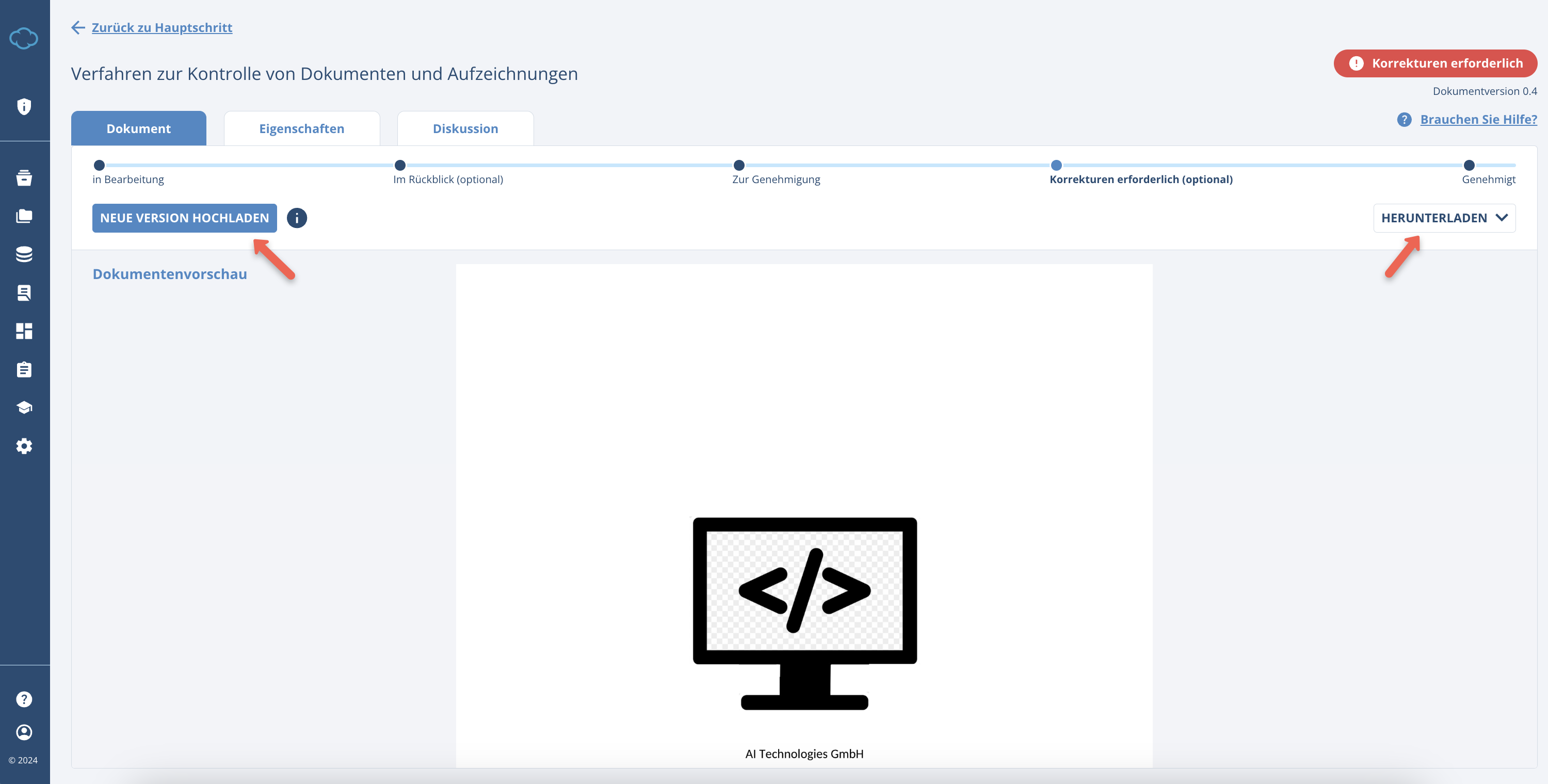
Task: Click the cloud logo at top left
Action: (24, 39)
